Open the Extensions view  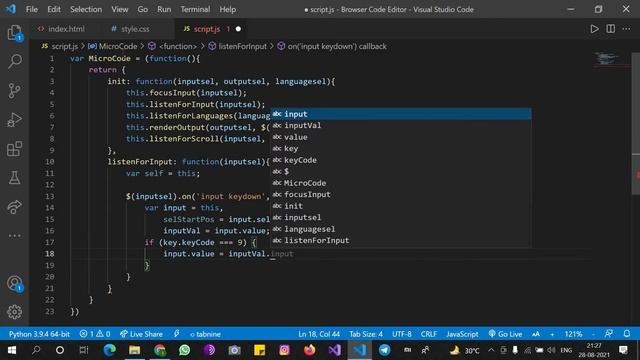[15, 149]
